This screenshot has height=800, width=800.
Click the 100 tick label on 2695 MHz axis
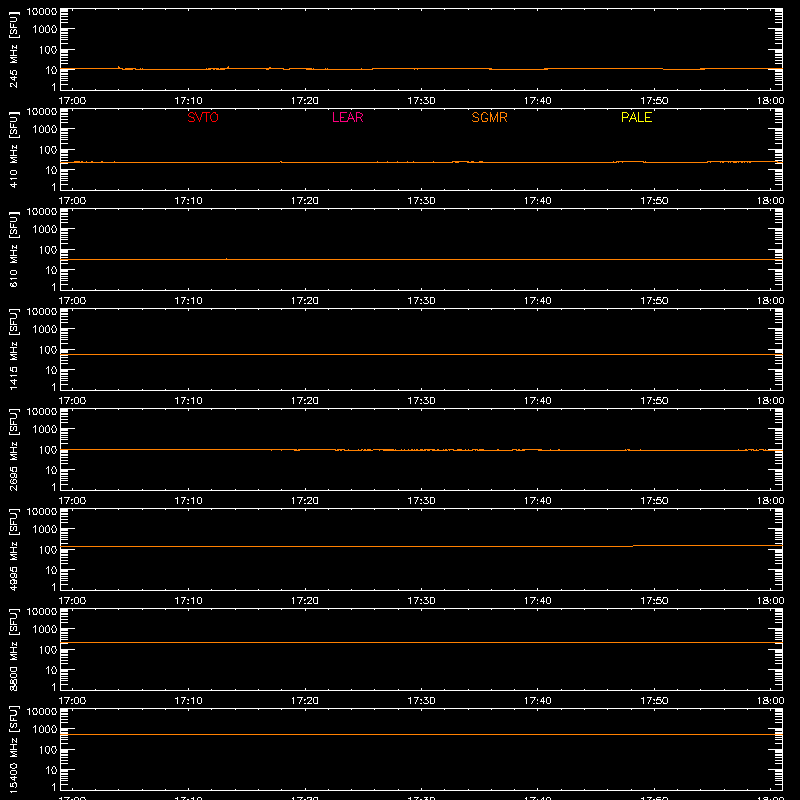pos(48,450)
